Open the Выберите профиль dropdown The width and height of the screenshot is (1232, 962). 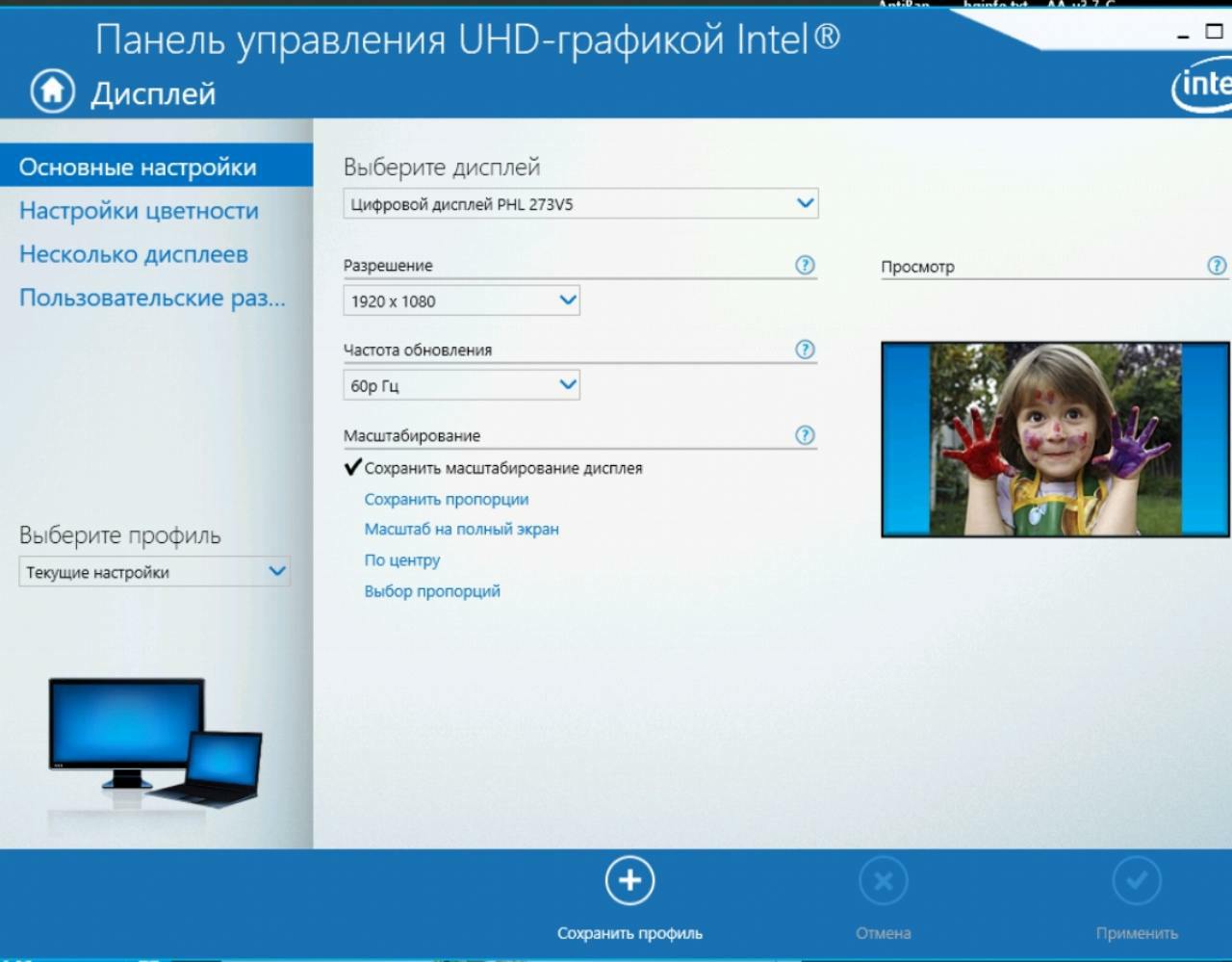coord(154,571)
